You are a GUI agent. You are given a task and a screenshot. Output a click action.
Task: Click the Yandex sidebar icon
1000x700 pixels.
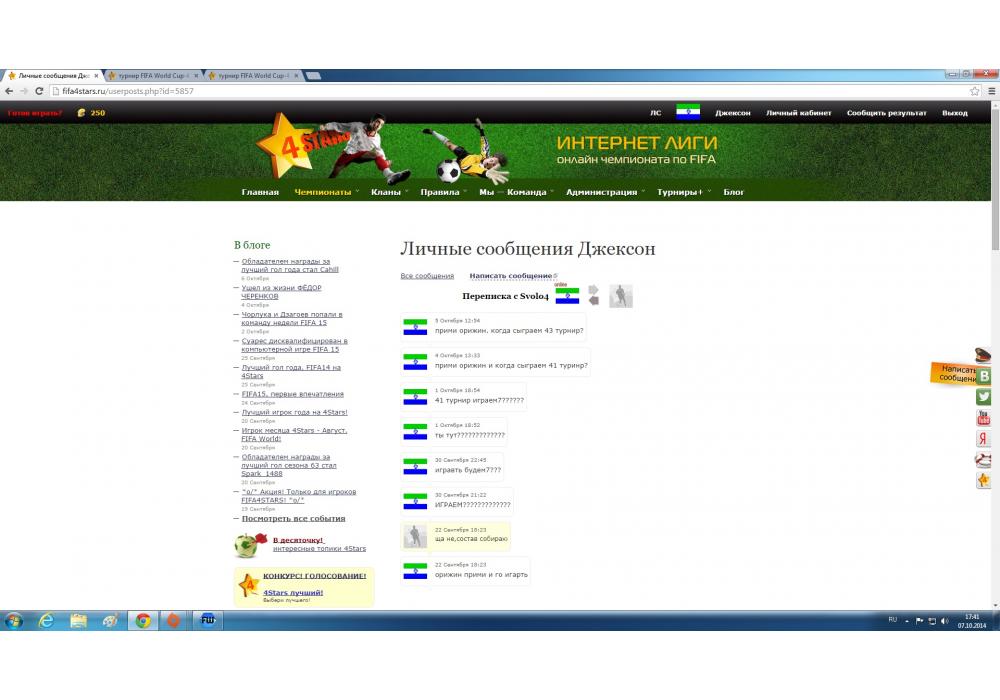984,439
